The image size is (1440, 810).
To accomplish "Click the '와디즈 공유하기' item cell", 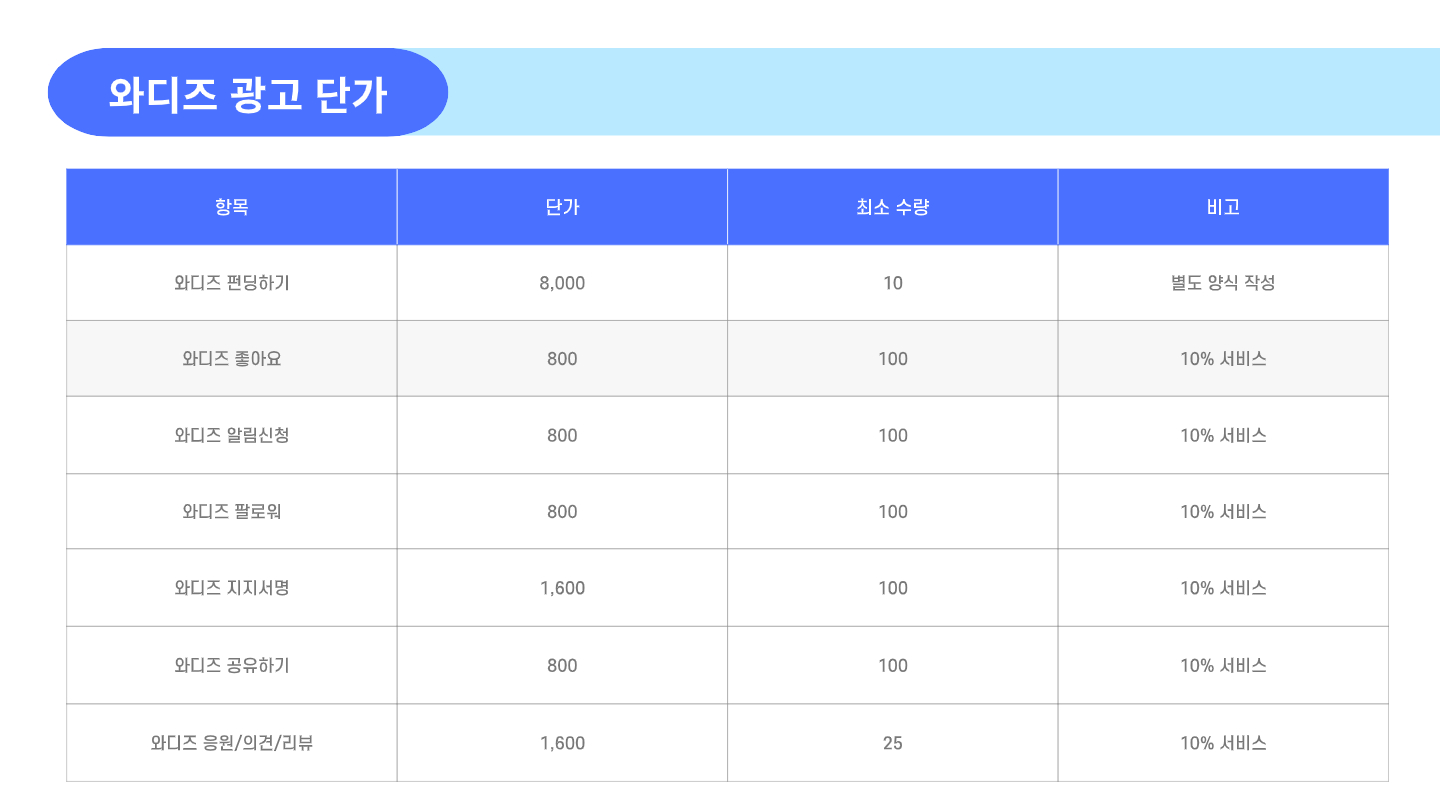I will point(232,665).
